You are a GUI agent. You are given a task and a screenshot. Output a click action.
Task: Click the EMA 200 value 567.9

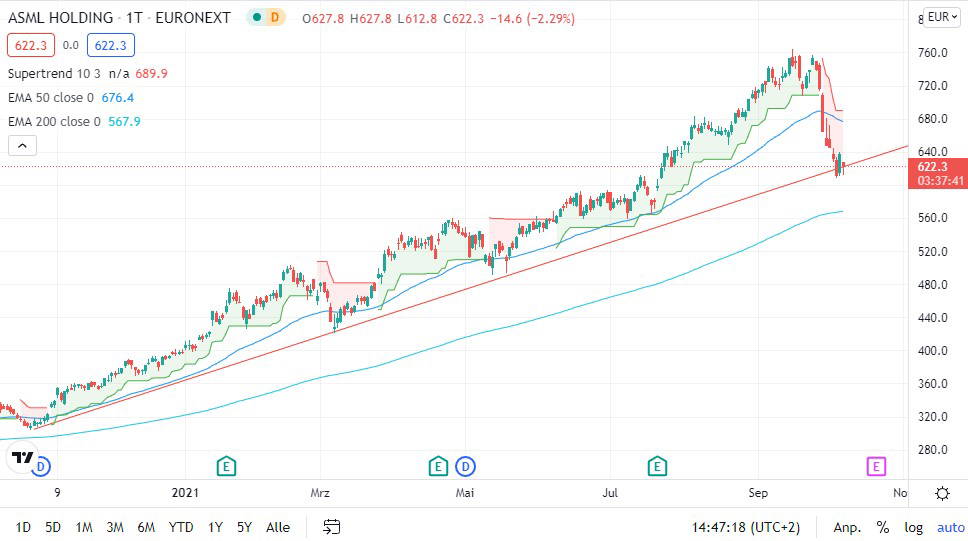[x=125, y=122]
